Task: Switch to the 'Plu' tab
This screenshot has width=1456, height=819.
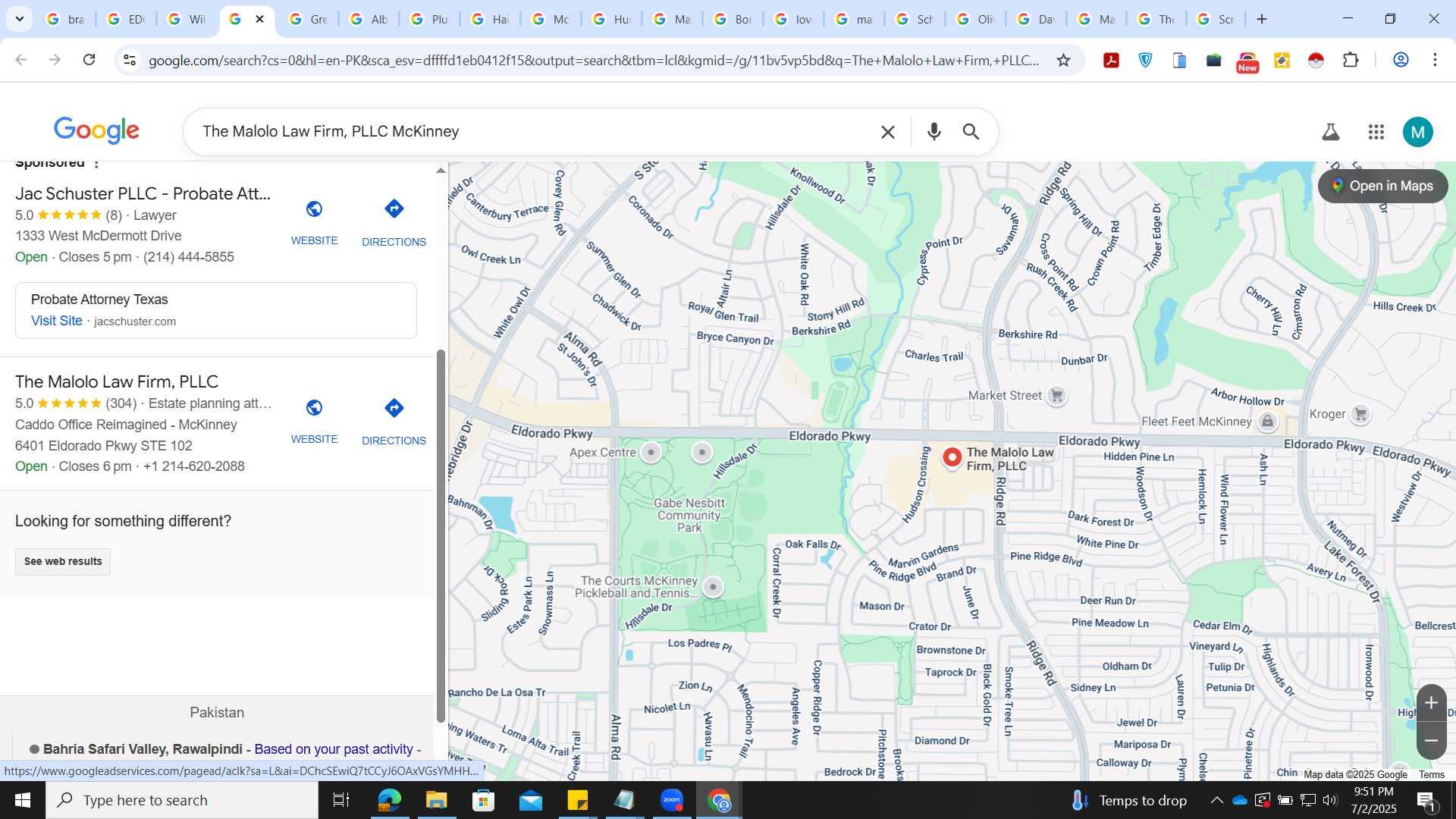Action: point(429,19)
